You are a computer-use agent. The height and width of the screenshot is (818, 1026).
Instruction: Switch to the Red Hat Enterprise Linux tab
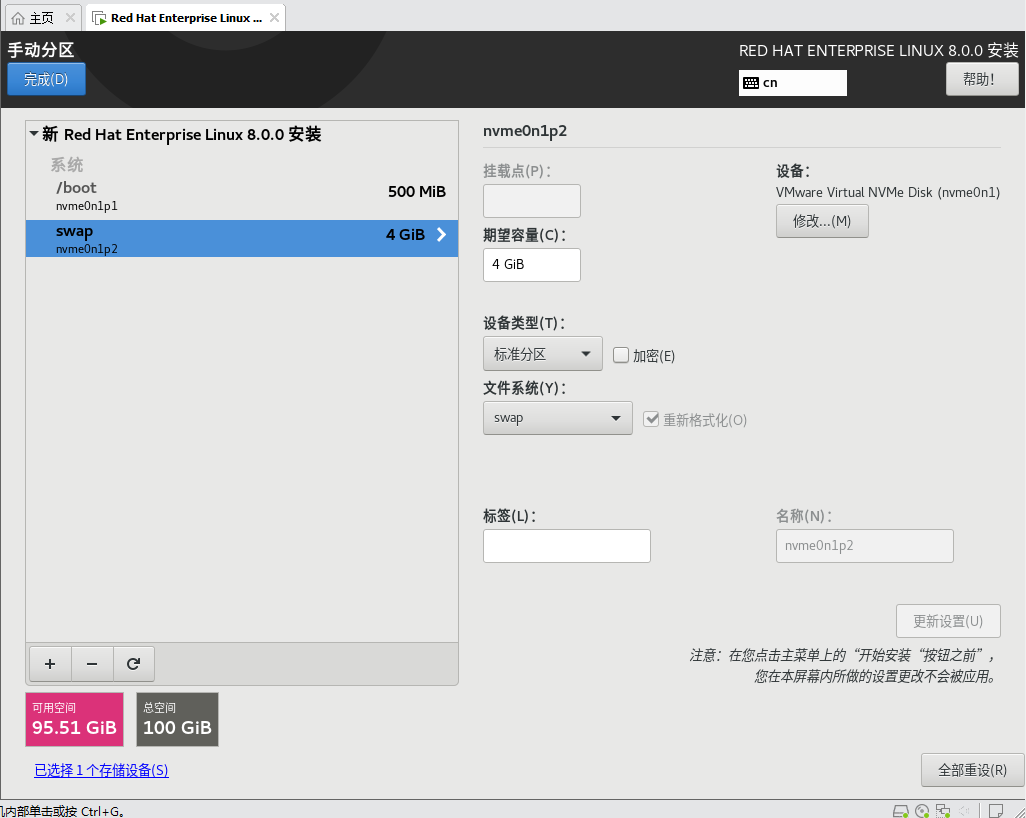click(x=186, y=18)
